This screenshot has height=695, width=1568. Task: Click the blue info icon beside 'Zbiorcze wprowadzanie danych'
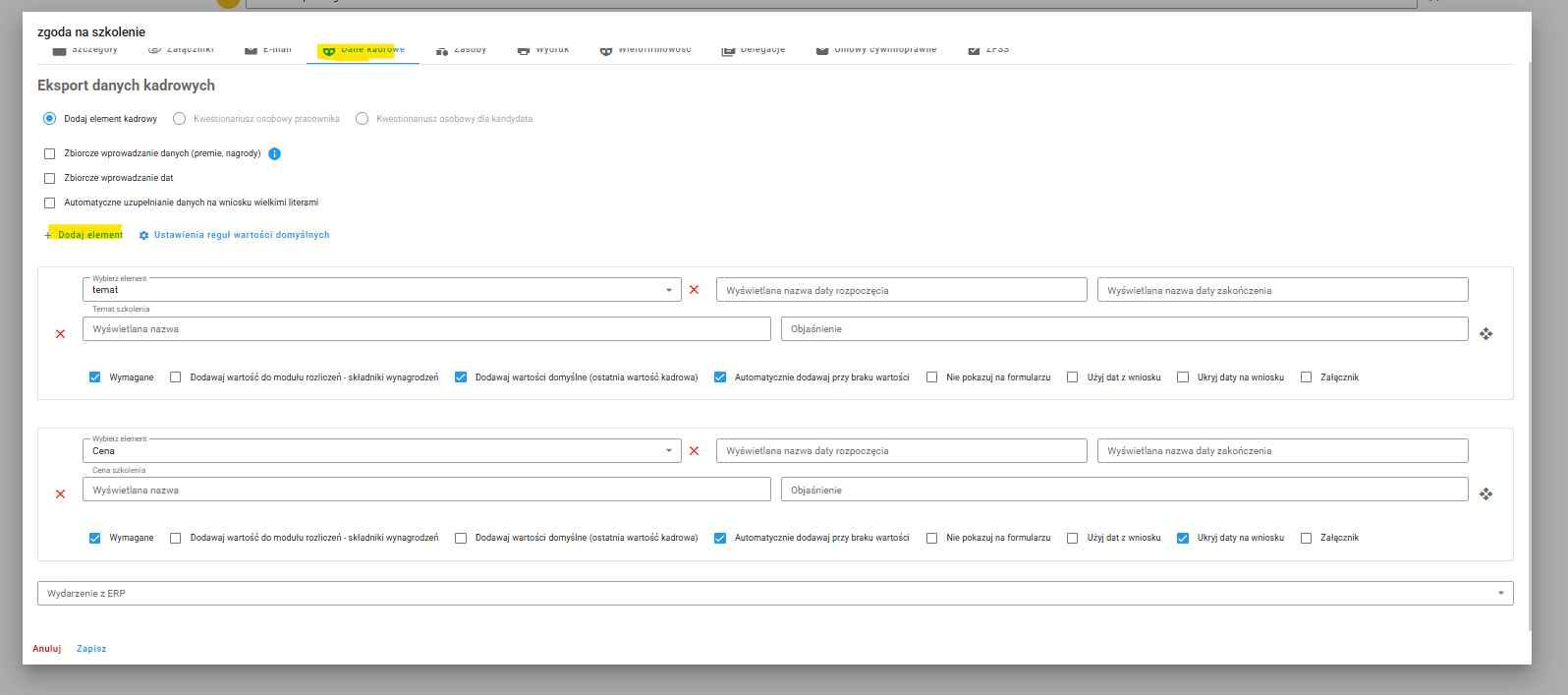275,153
